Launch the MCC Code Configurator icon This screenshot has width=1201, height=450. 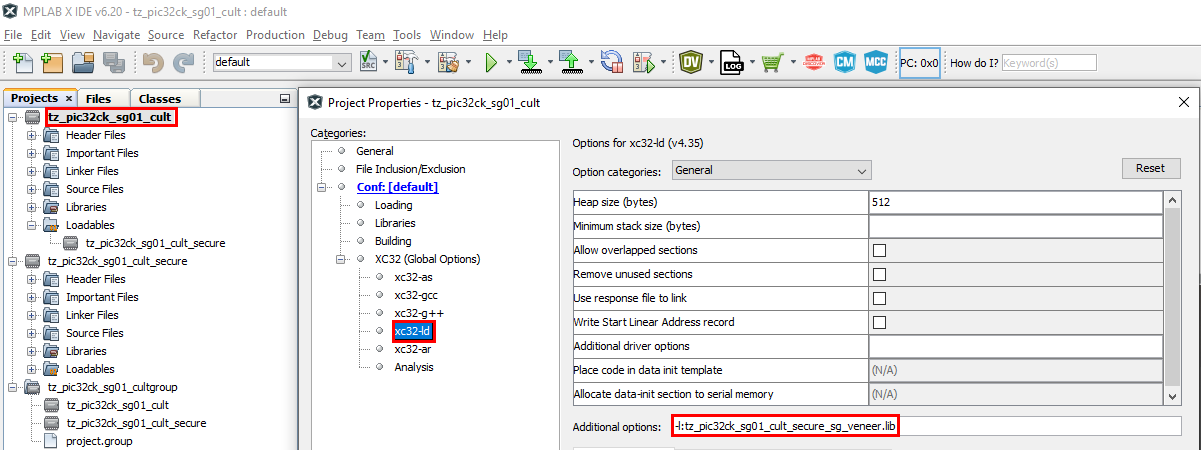tap(876, 62)
